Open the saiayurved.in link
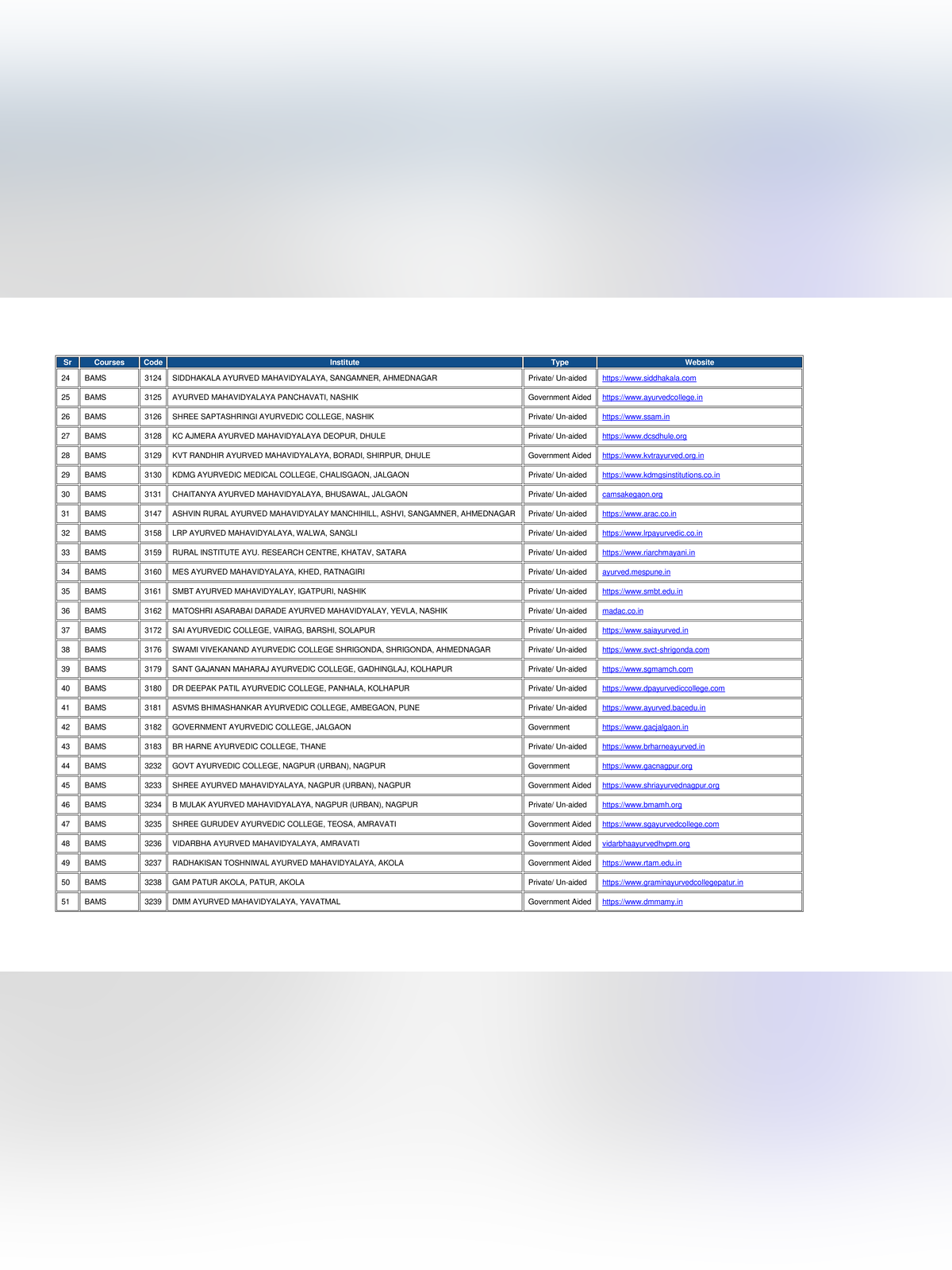This screenshot has height=1270, width=952. [x=645, y=630]
